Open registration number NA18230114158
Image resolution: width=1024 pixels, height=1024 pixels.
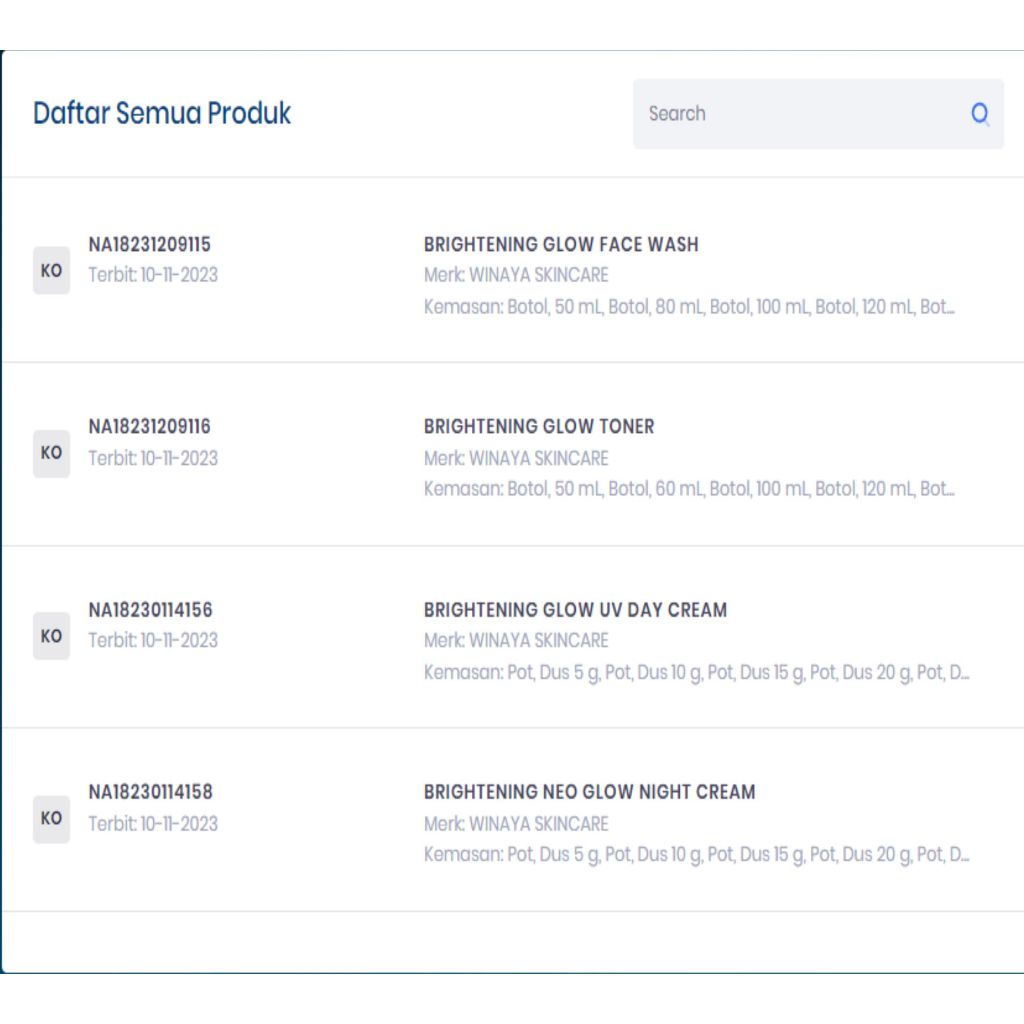pos(150,792)
